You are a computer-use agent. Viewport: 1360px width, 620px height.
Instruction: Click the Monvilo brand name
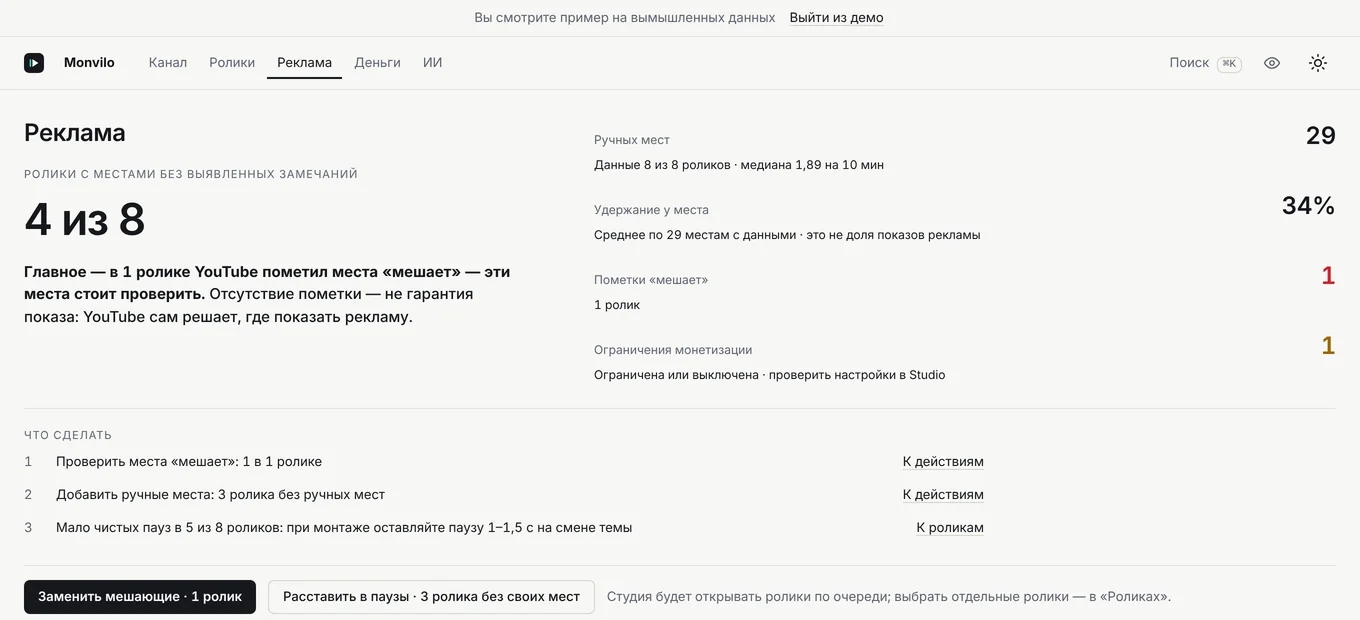89,63
